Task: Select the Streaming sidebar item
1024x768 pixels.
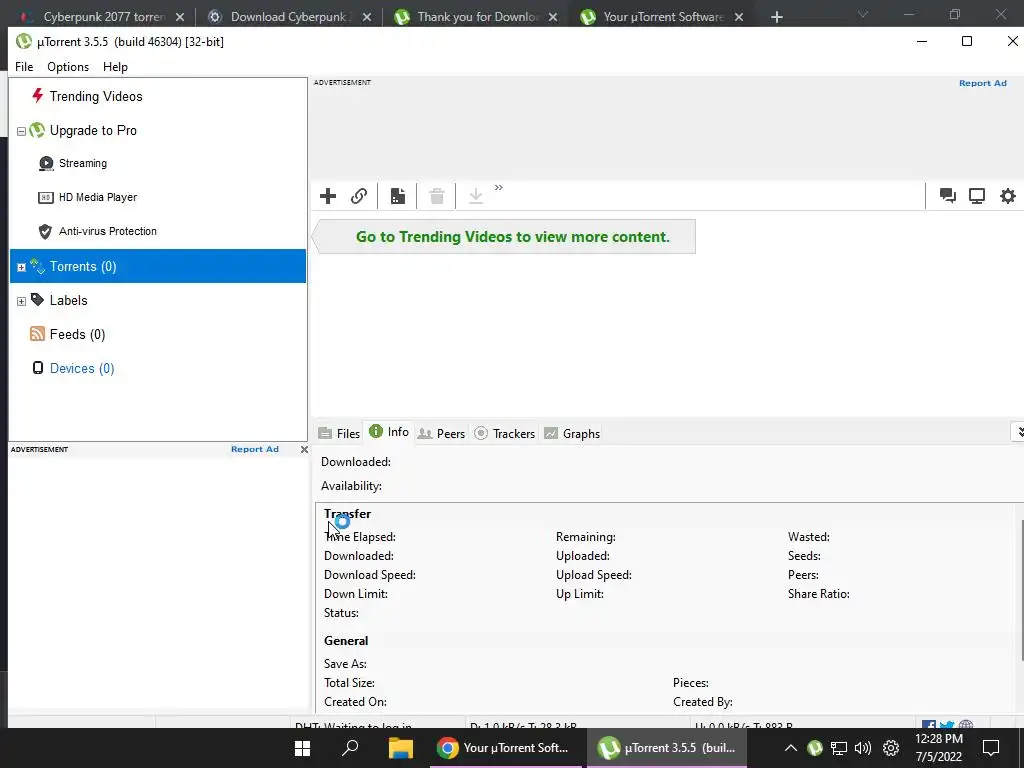Action: click(x=83, y=163)
